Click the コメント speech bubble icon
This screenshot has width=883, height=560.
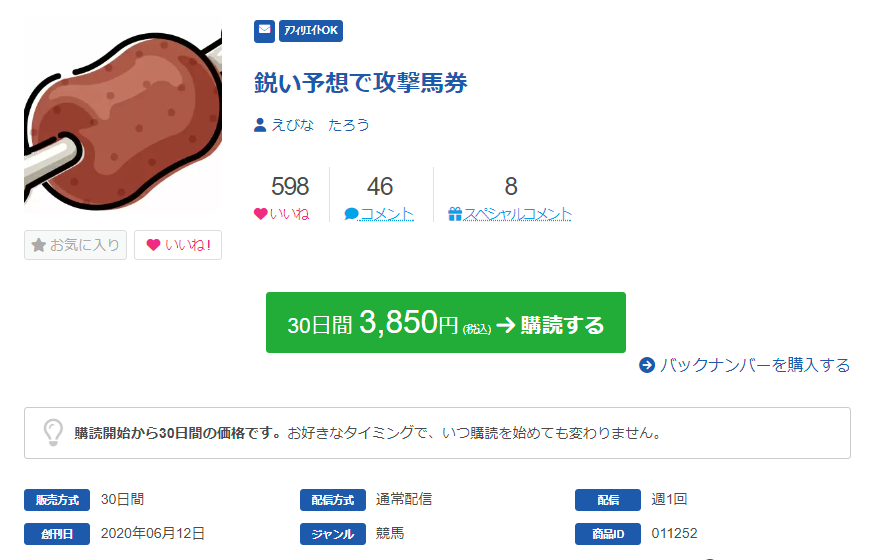[351, 214]
